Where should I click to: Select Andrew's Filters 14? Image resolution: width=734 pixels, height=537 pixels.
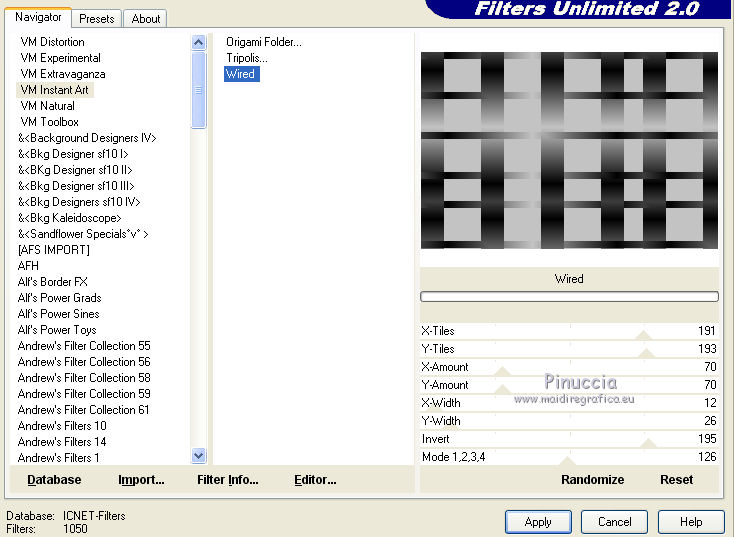[x=62, y=441]
